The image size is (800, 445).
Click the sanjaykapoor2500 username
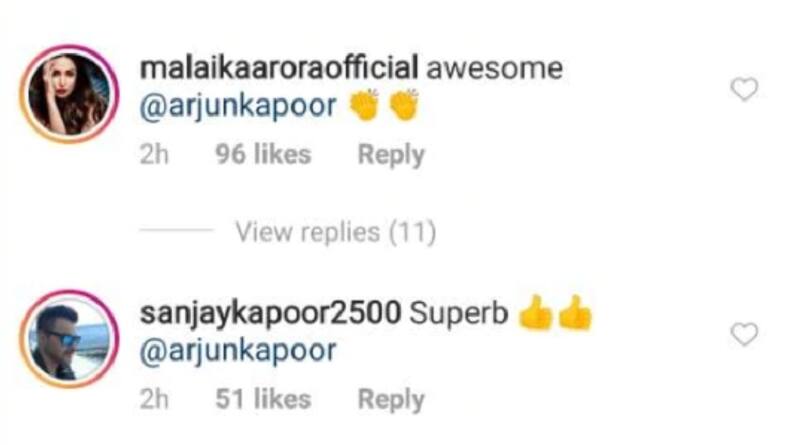[x=270, y=313]
